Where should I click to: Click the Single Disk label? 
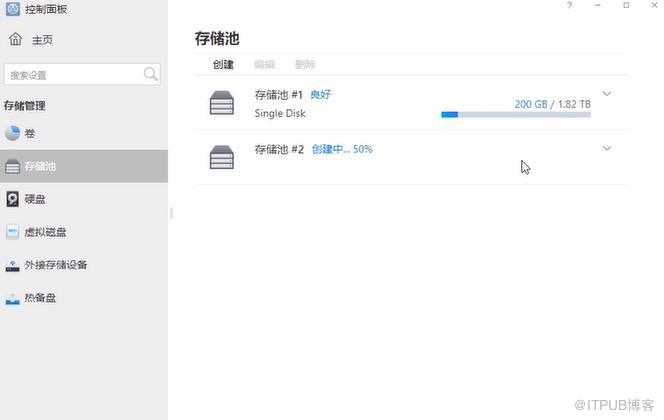280,113
